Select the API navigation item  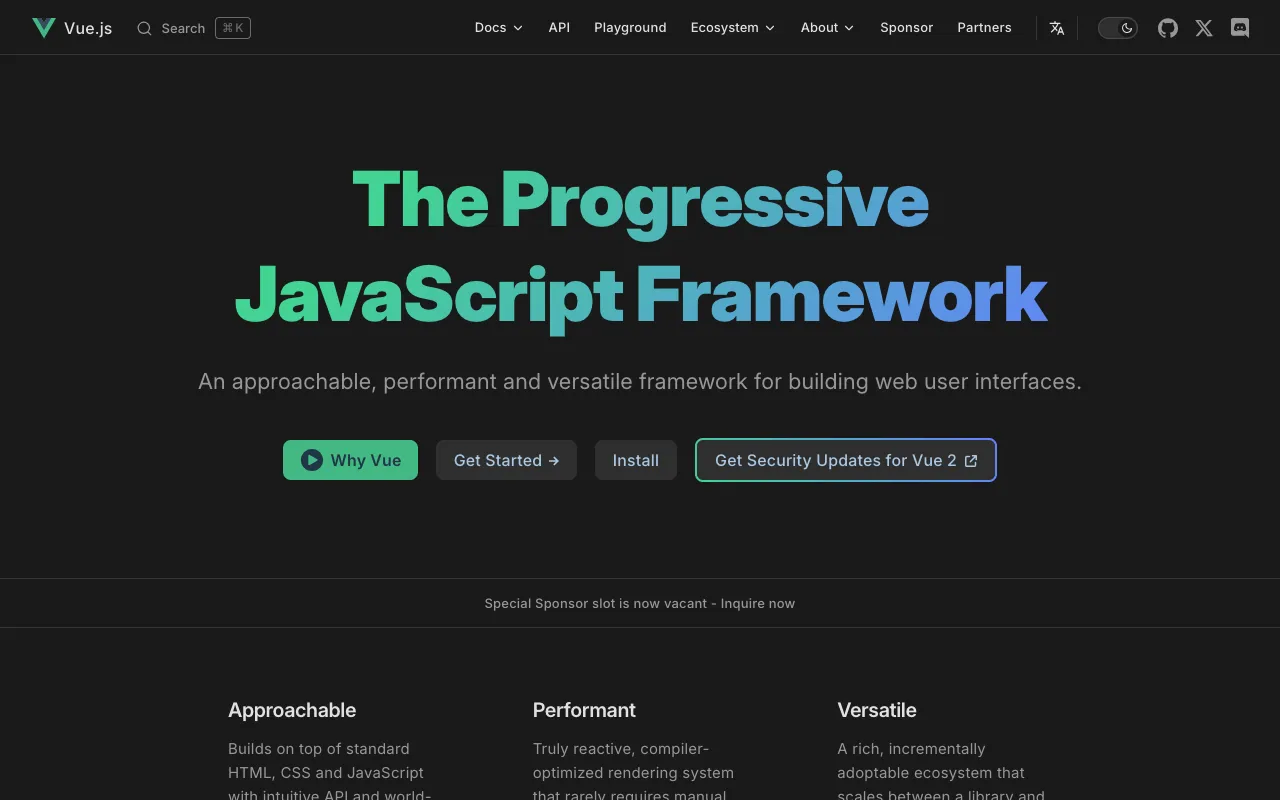559,28
